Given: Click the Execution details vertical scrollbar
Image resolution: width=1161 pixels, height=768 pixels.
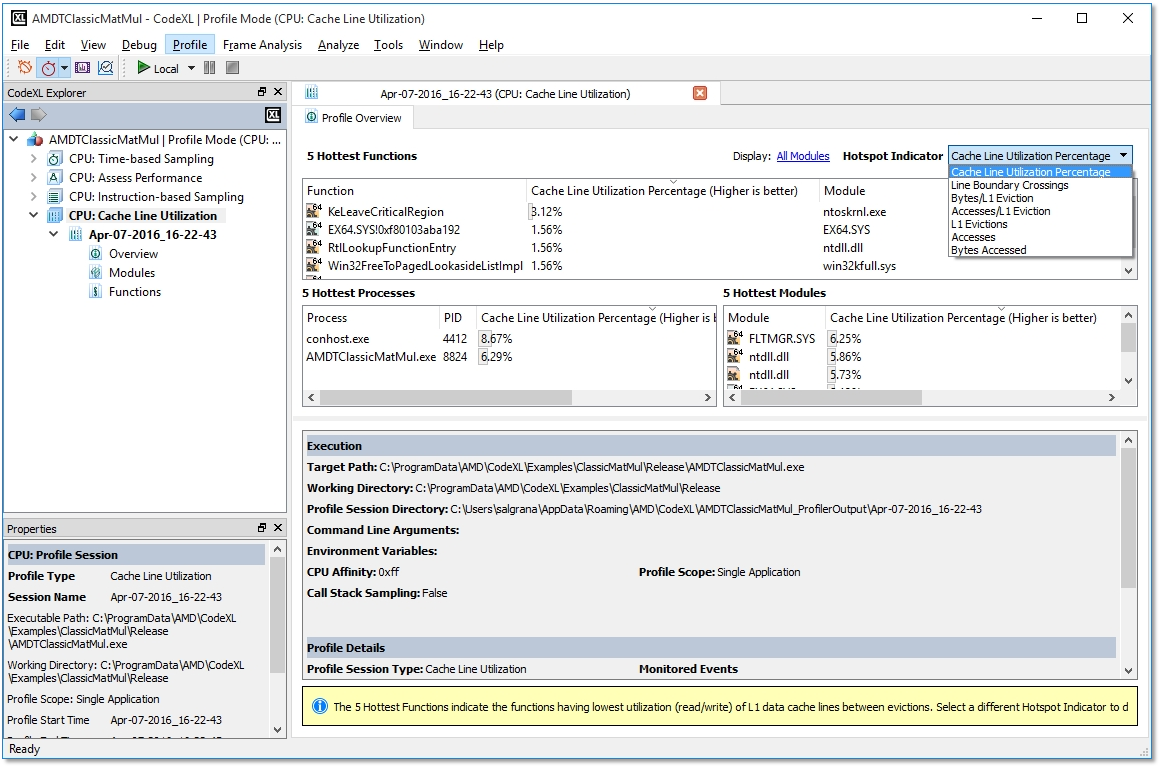Looking at the screenshot, I should coord(1128,517).
